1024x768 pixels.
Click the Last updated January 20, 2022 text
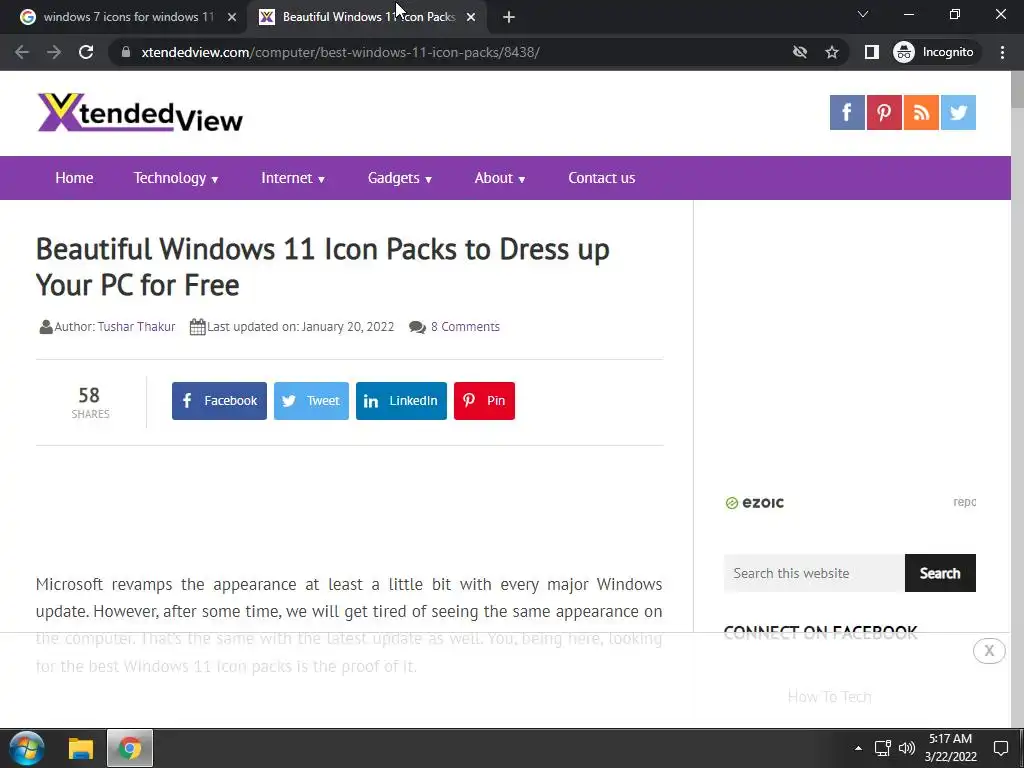click(x=300, y=327)
